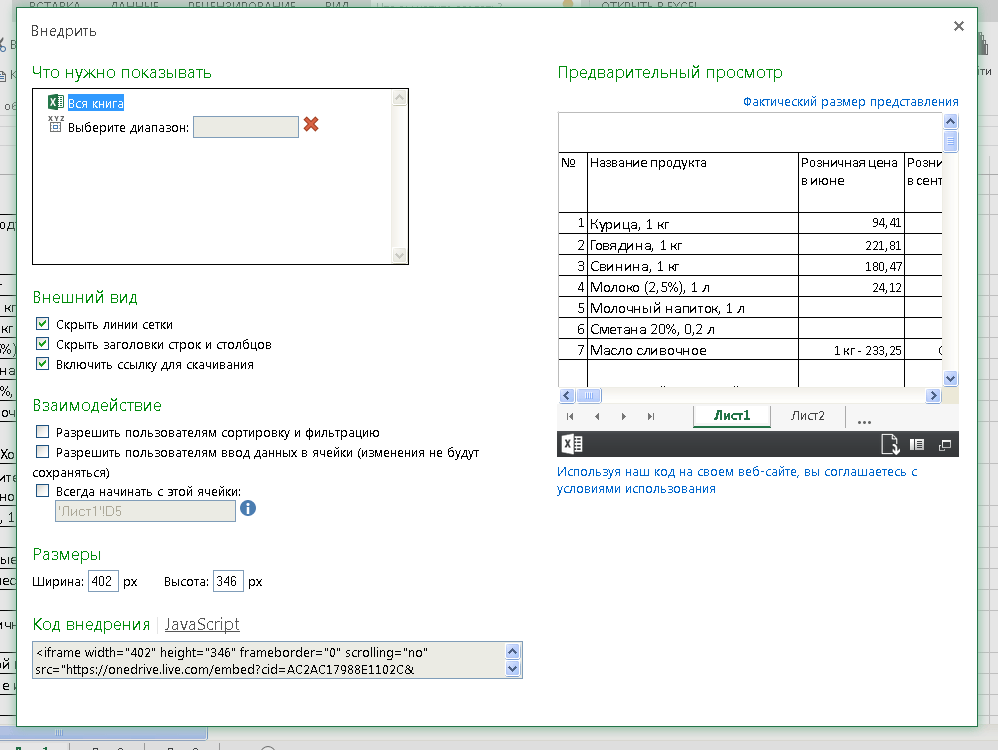The image size is (998, 750).
Task: Switch to JavaScript code tab
Action: [x=202, y=624]
